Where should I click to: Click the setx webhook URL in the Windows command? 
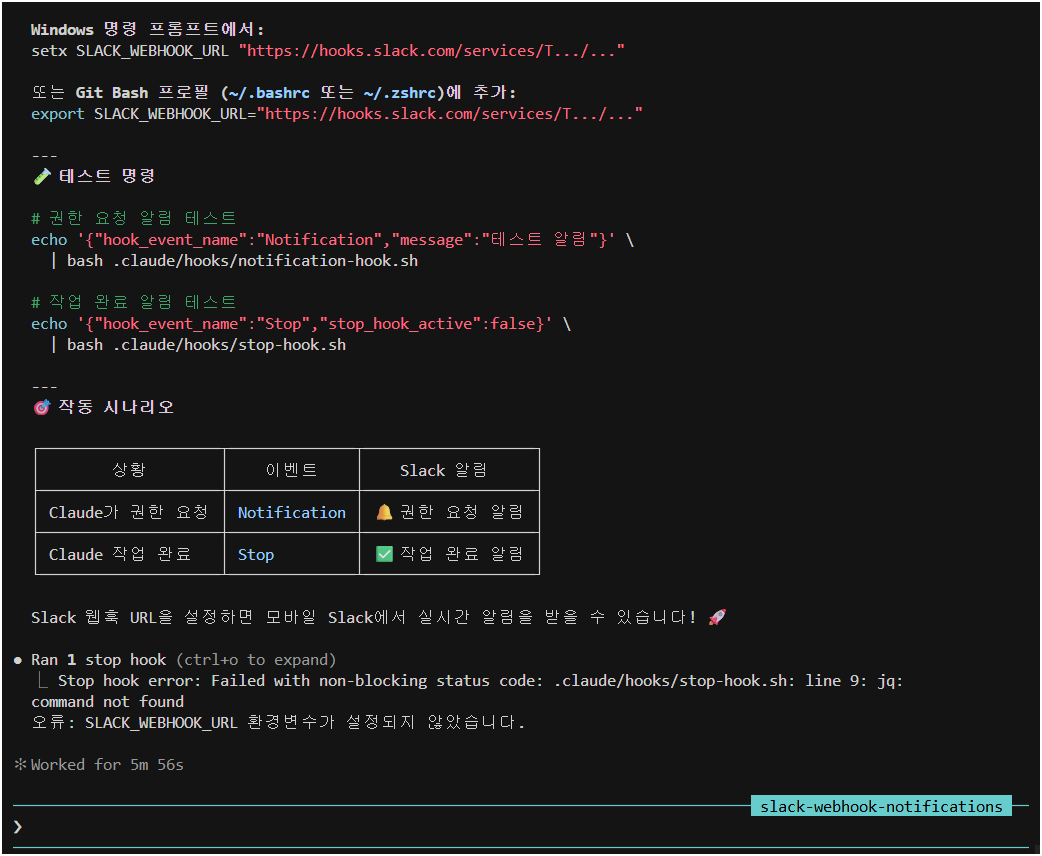click(x=432, y=51)
